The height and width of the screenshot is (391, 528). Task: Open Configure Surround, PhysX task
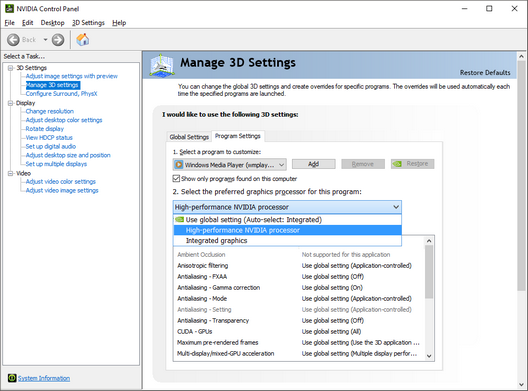[61, 94]
